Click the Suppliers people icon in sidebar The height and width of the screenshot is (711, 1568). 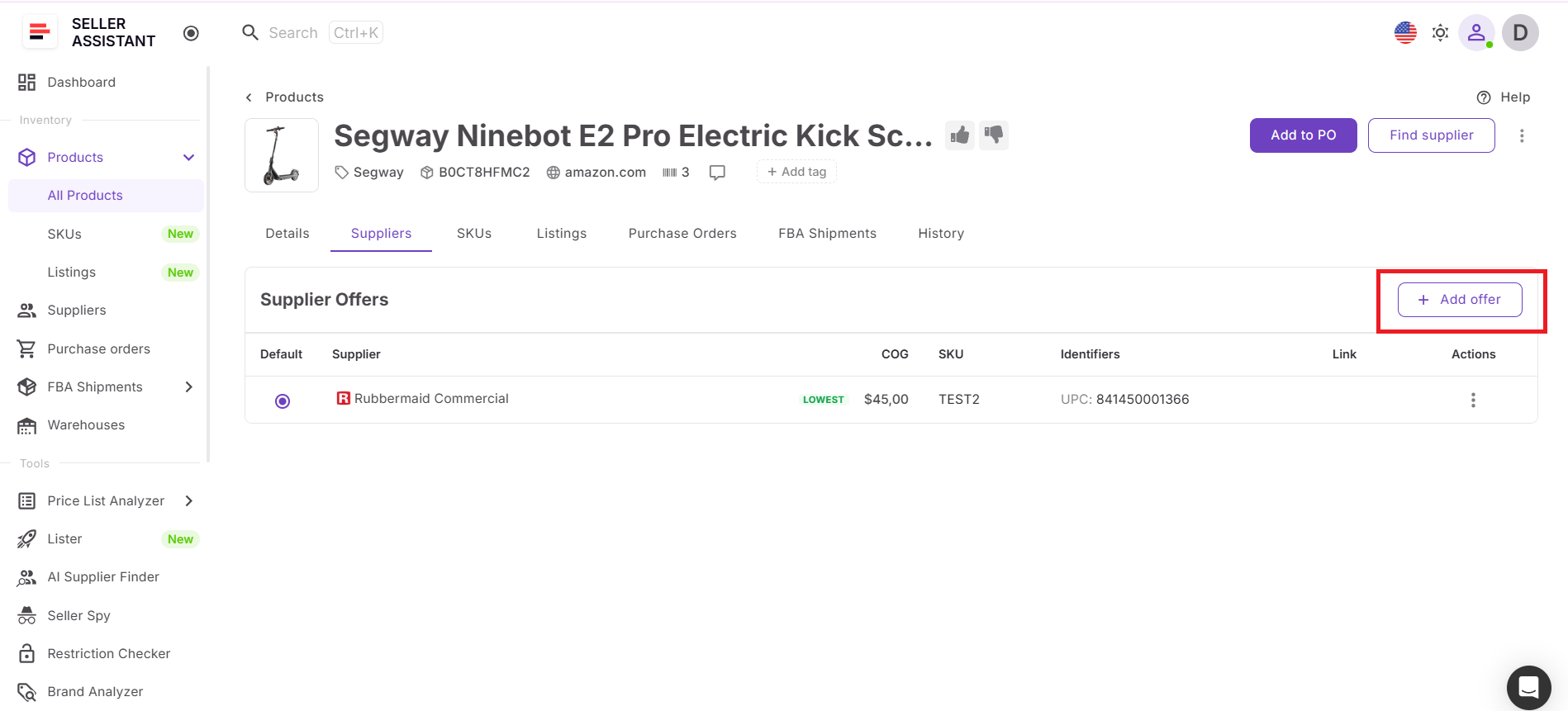click(x=27, y=310)
